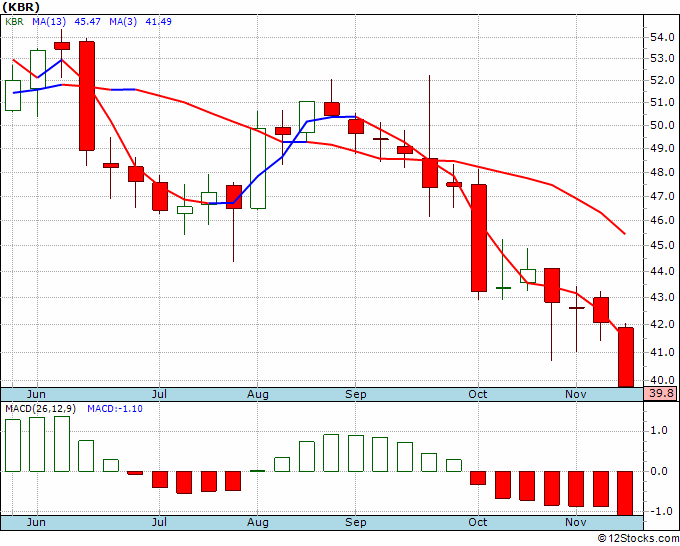
Task: Click Sep on the price chart date axis
Action: tap(356, 394)
